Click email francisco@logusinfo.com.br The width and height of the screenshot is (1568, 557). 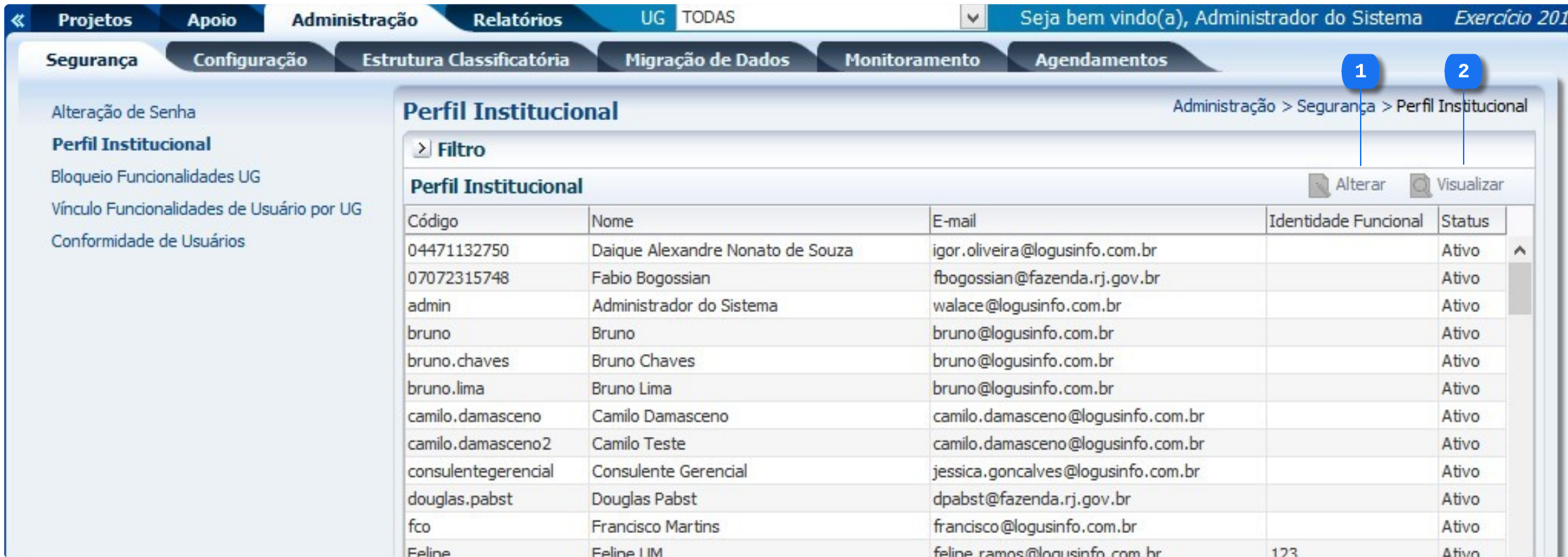[x=1035, y=526]
